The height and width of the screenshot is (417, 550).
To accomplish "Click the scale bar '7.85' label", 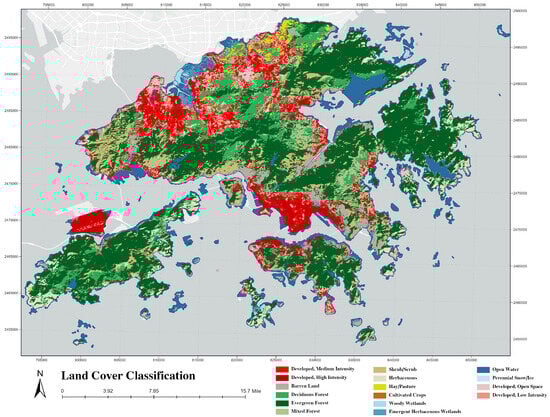I will [154, 391].
